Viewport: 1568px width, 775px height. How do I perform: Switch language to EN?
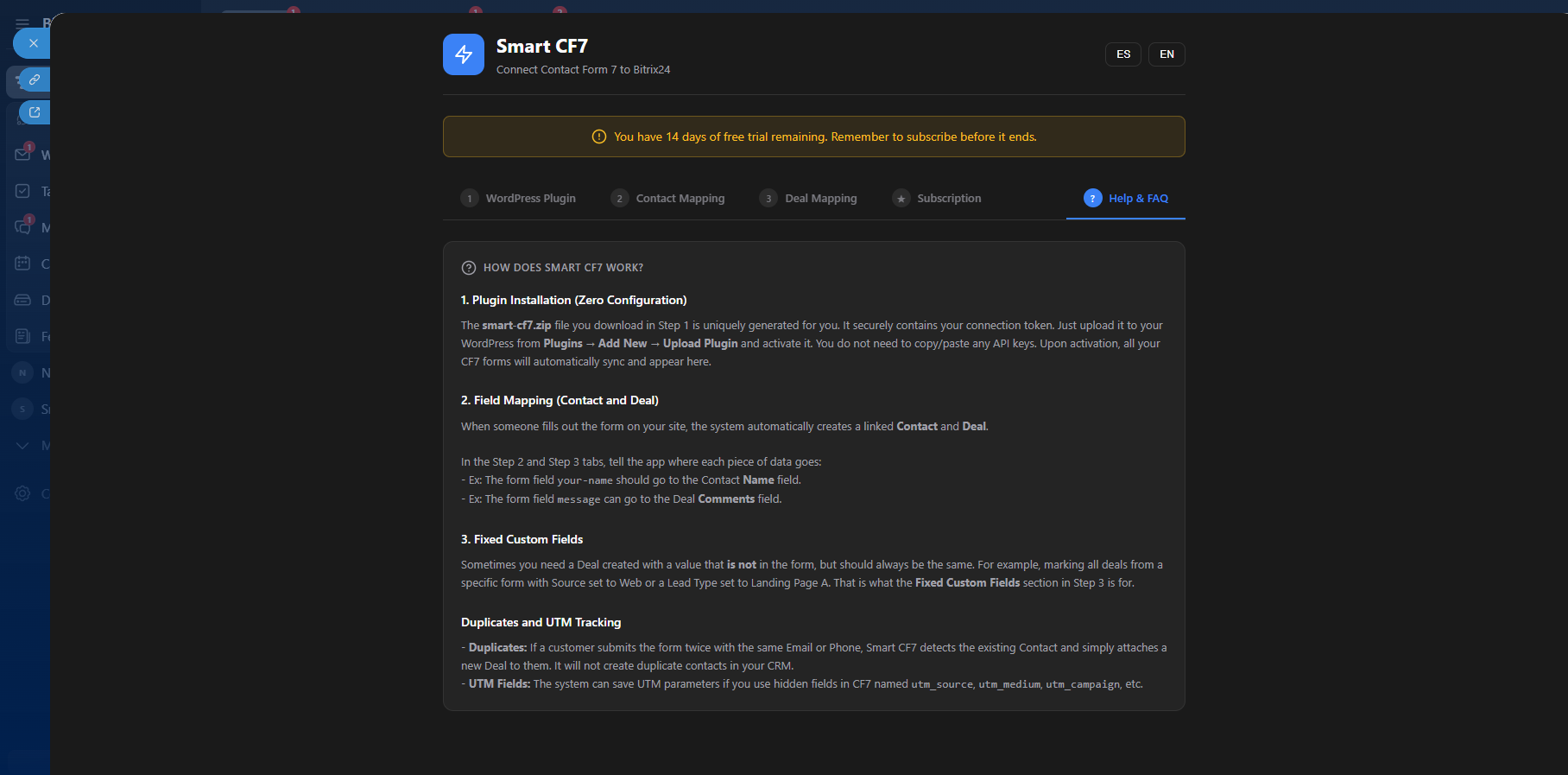(x=1167, y=54)
